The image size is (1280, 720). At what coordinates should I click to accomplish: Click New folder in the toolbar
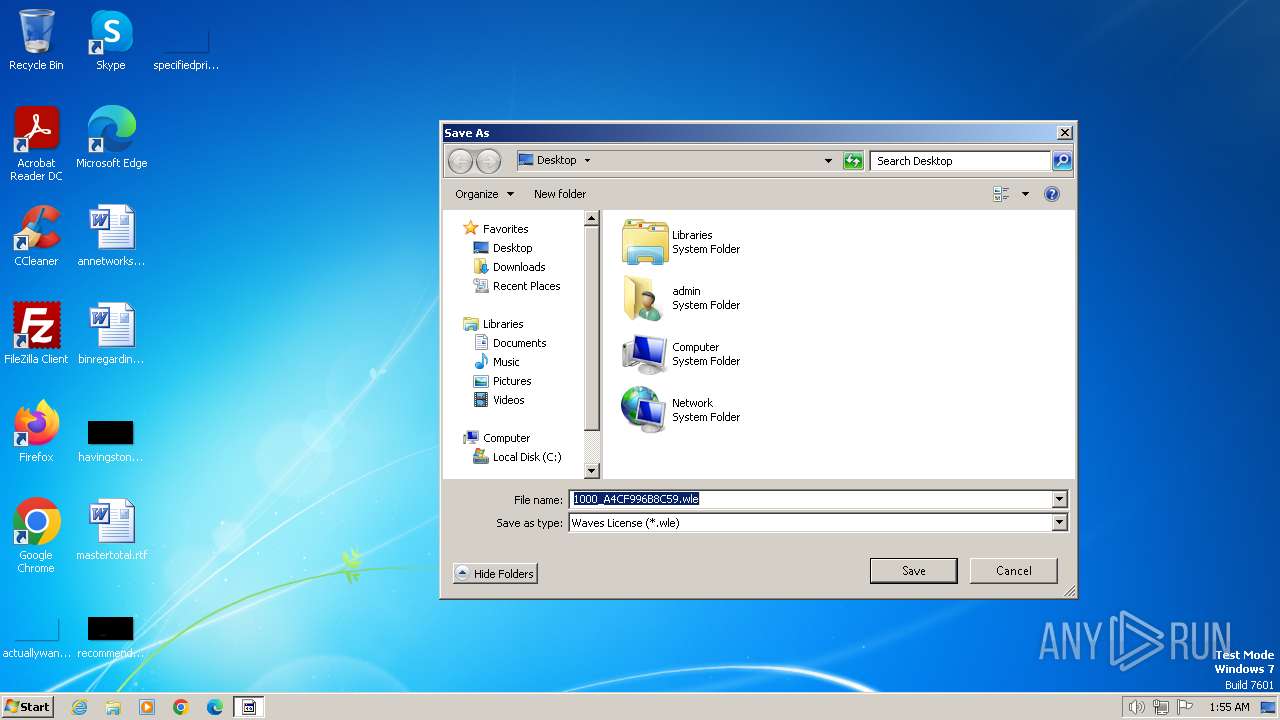tap(560, 194)
